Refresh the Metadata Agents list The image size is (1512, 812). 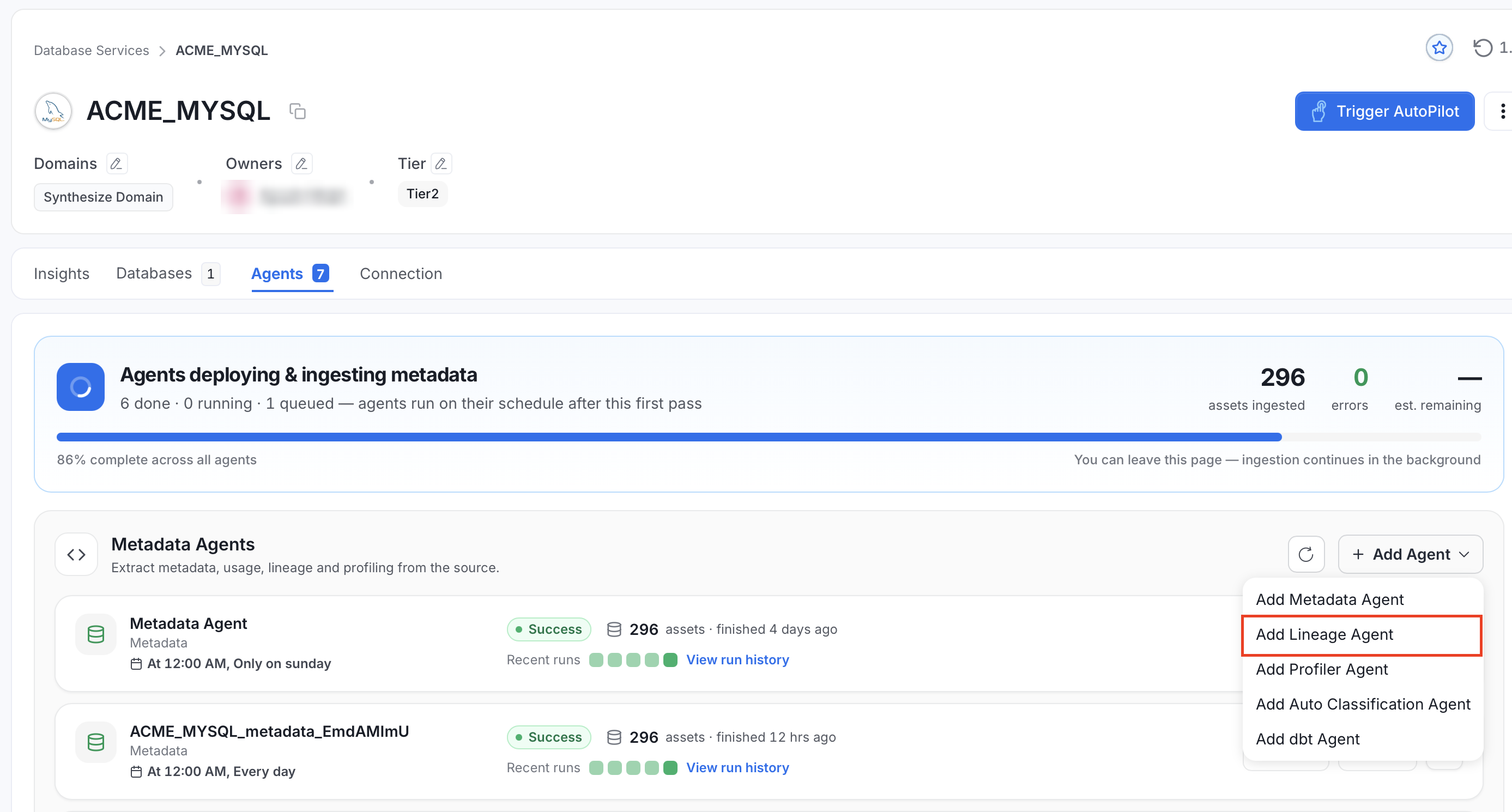click(x=1306, y=554)
